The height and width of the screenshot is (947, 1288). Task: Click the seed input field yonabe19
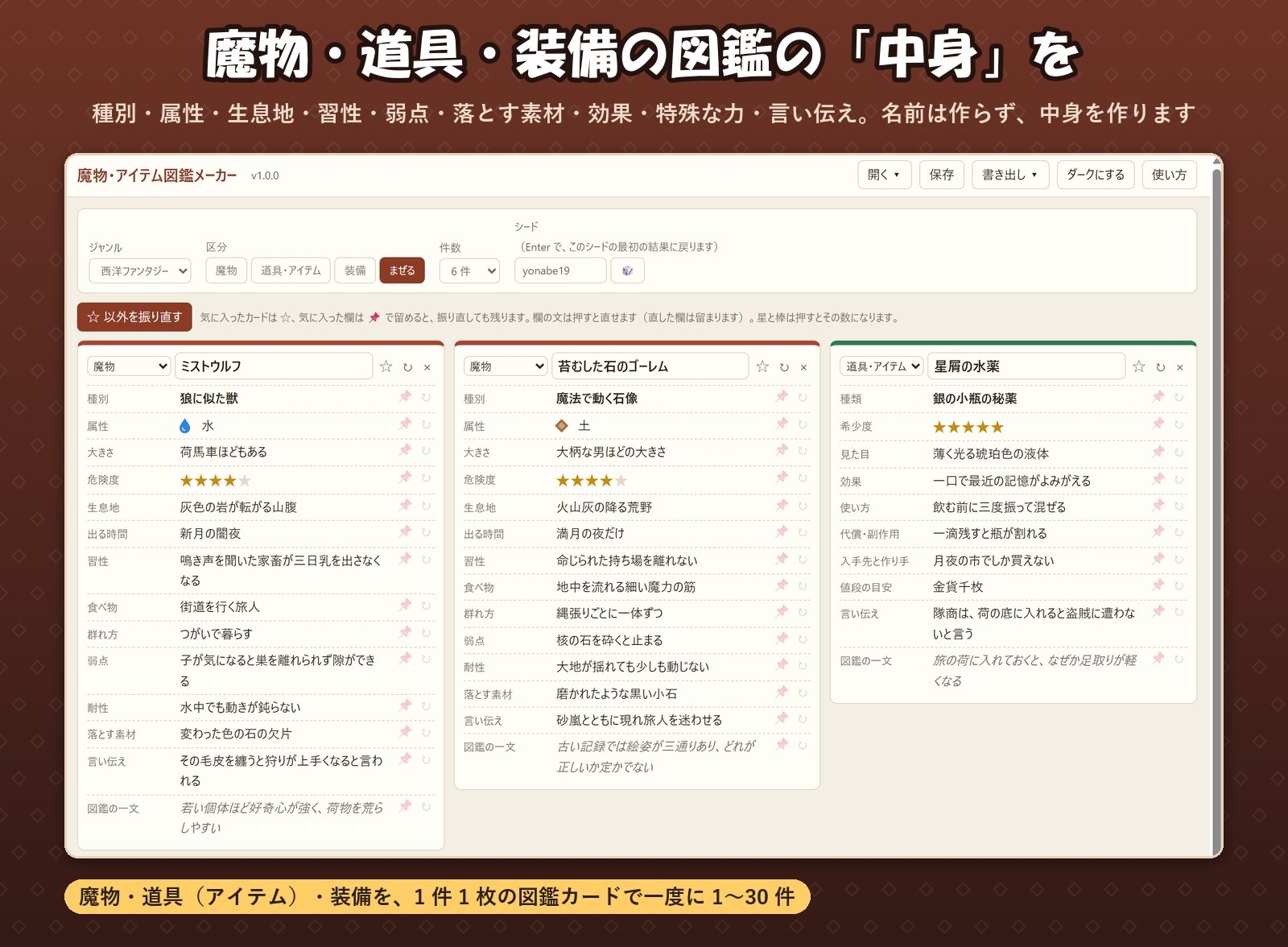point(560,271)
